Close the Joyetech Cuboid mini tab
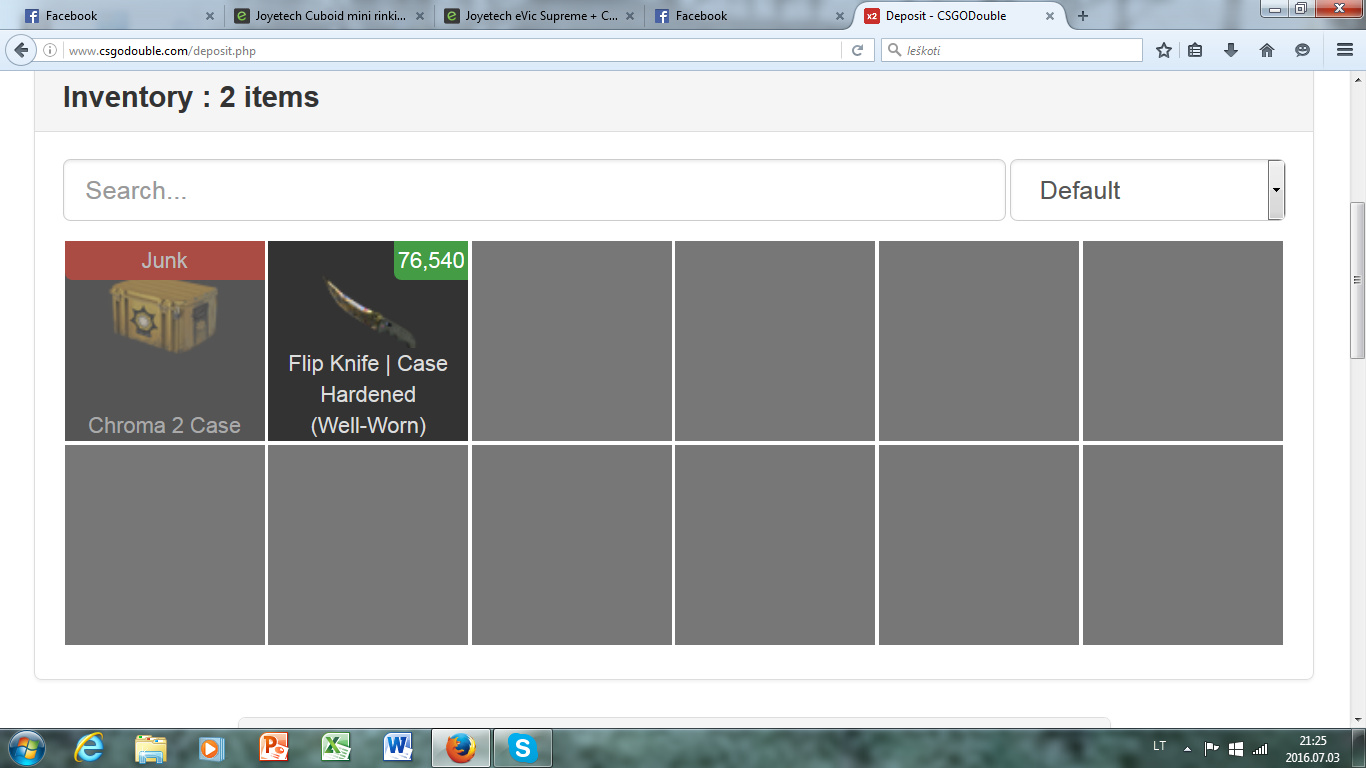 (420, 16)
